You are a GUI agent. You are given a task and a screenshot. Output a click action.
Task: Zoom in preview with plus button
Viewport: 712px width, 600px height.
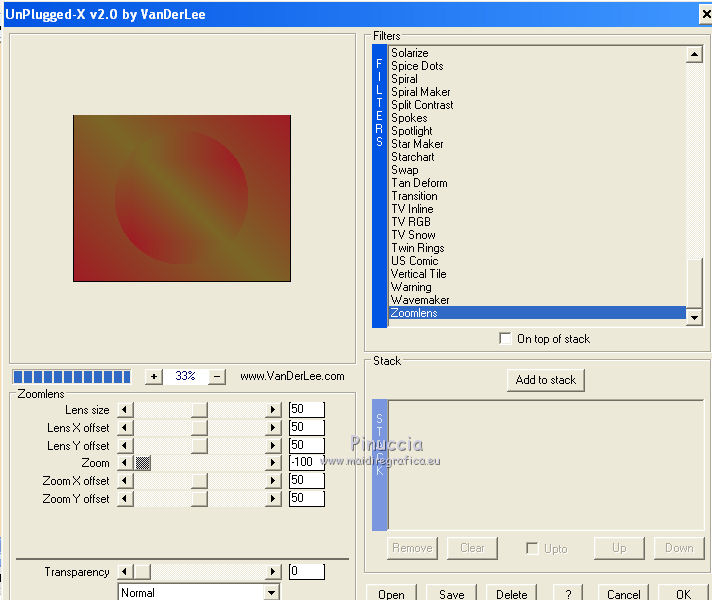154,377
